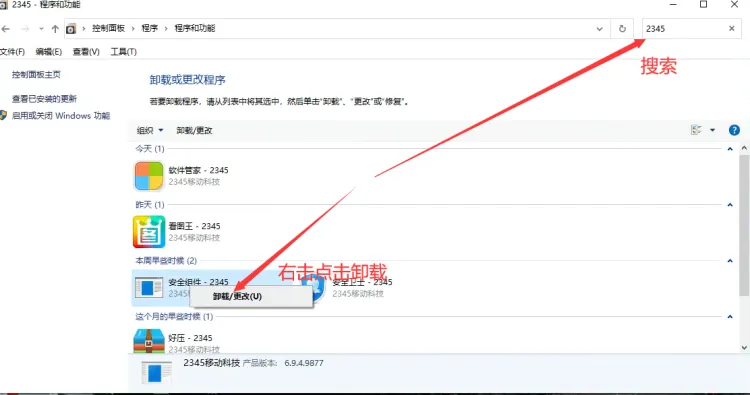Viewport: 750px width, 395px height.
Task: Click the refresh icon beside address bar
Action: 622,29
